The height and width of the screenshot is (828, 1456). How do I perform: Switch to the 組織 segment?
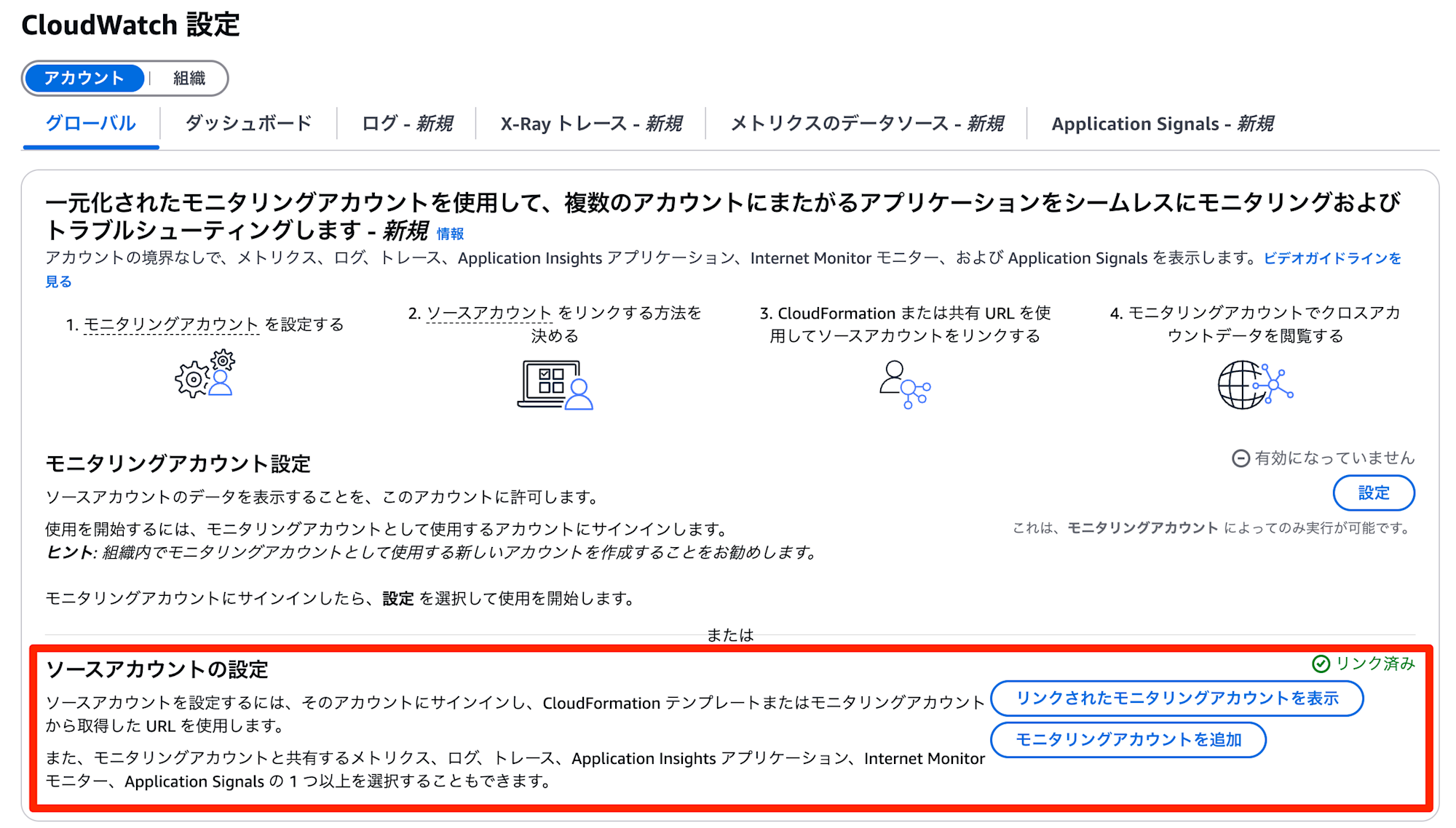(x=189, y=78)
